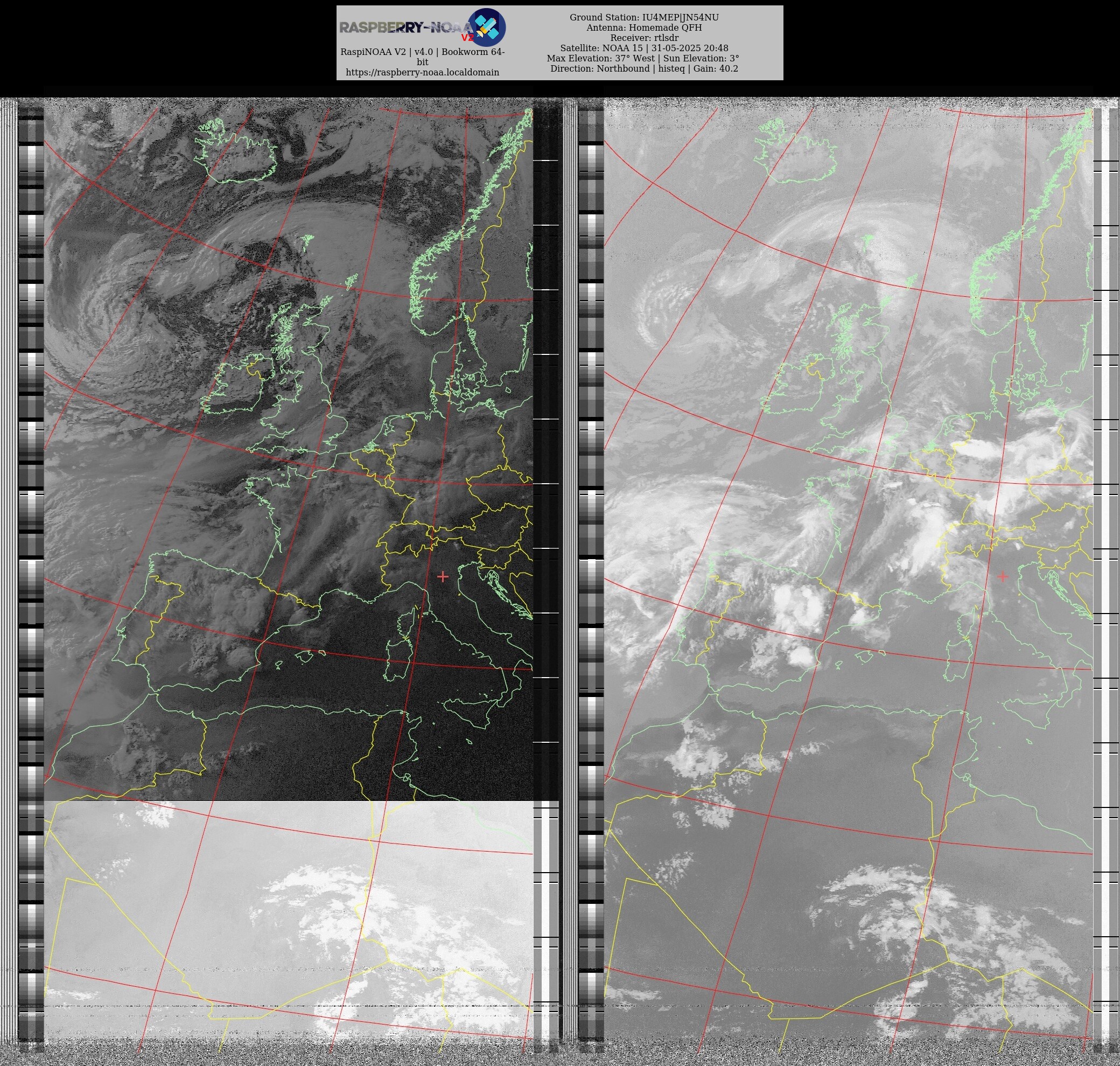Select the 'Antenna: Homemade QFH' line
The image size is (1120, 1066).
click(643, 28)
